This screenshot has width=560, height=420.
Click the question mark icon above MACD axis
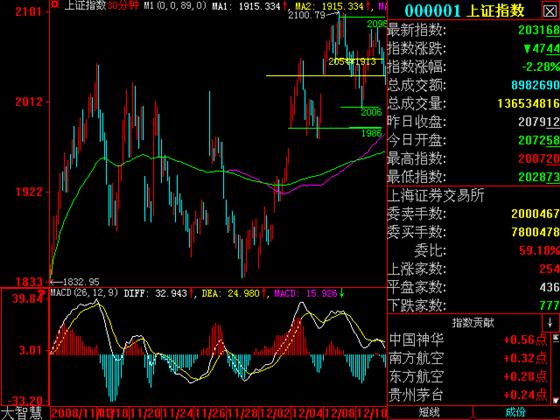42,294
